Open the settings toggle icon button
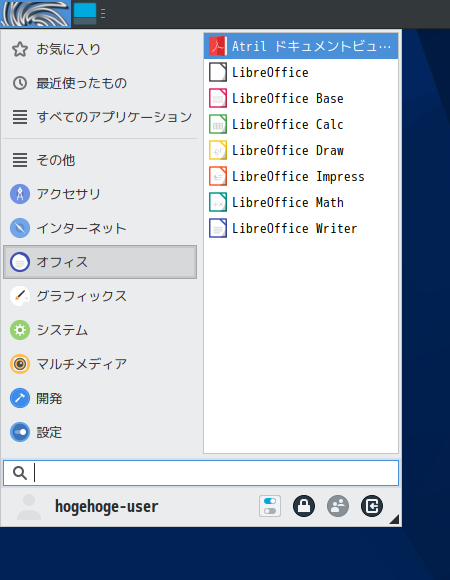The width and height of the screenshot is (450, 580). tap(270, 506)
